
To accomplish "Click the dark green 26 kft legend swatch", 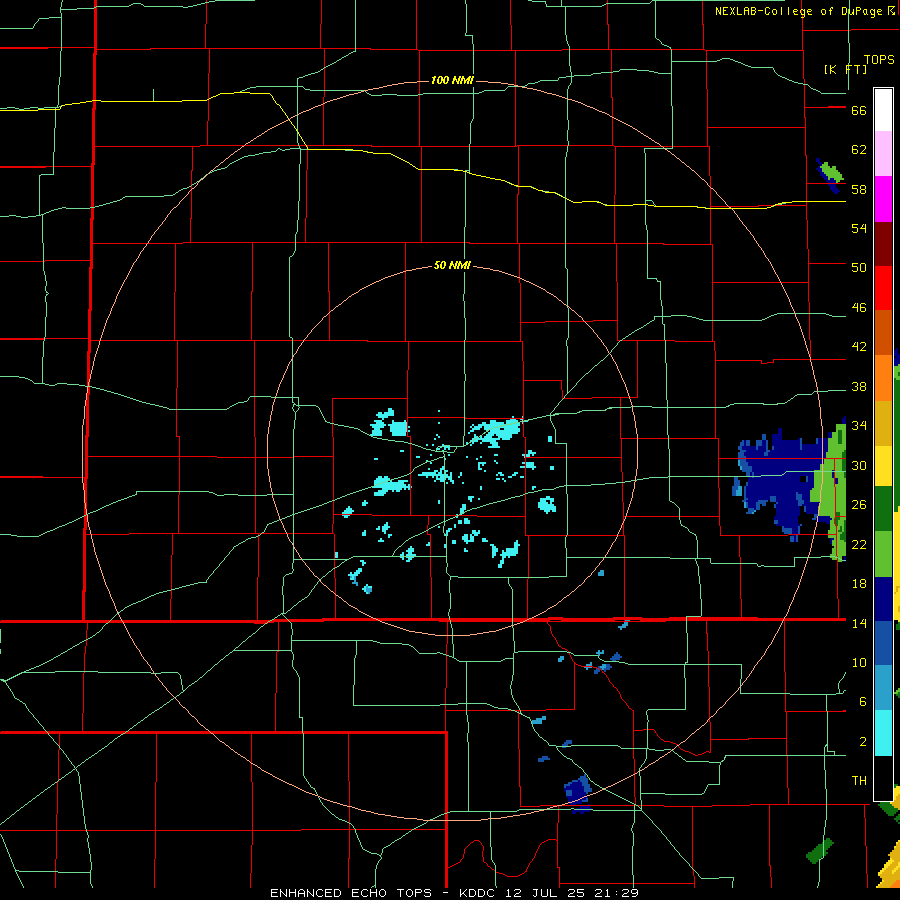I will coord(883,509).
